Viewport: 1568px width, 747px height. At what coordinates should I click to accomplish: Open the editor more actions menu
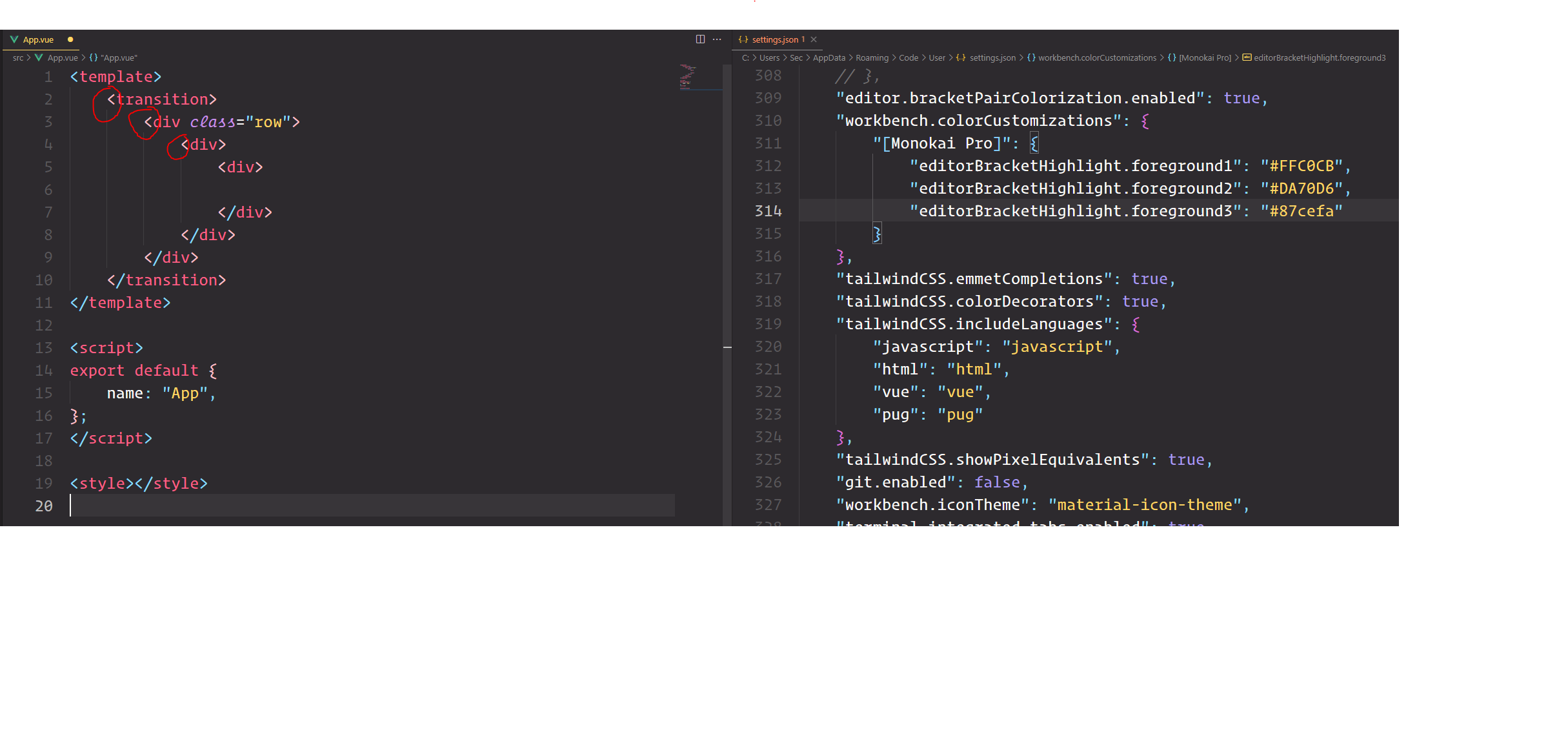(717, 39)
